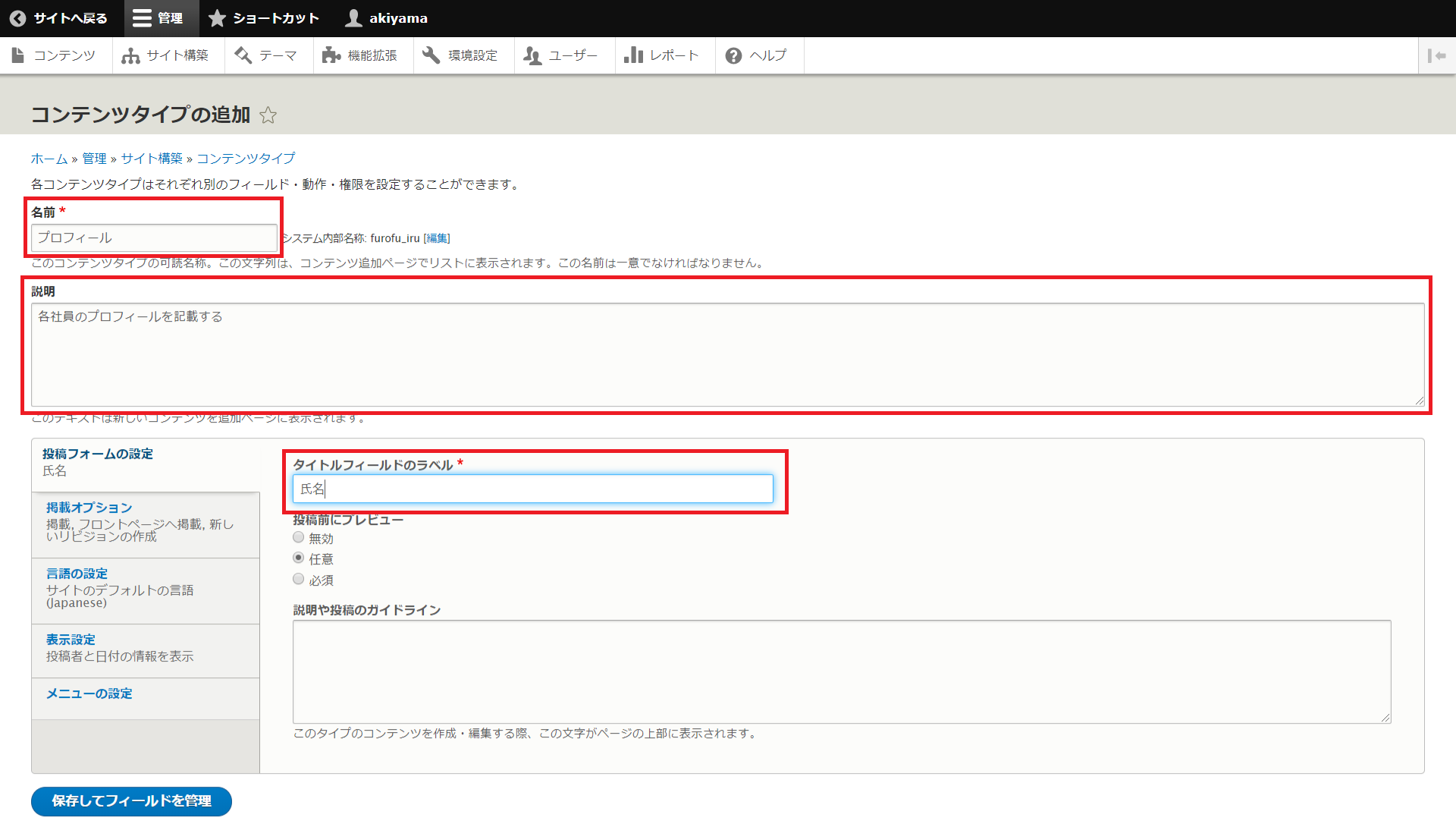Open the 表示設定 vertical tab

pos(71,640)
